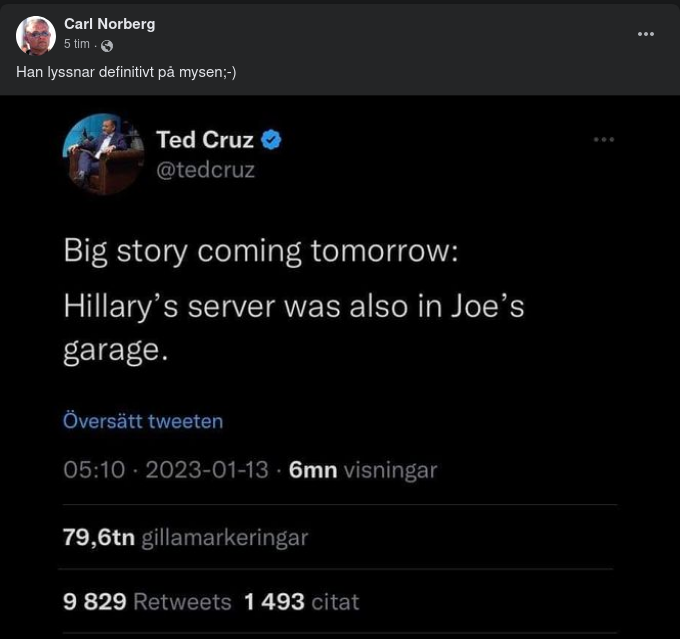Open the 1 493 citat quote tweets
The height and width of the screenshot is (639, 680).
(301, 602)
